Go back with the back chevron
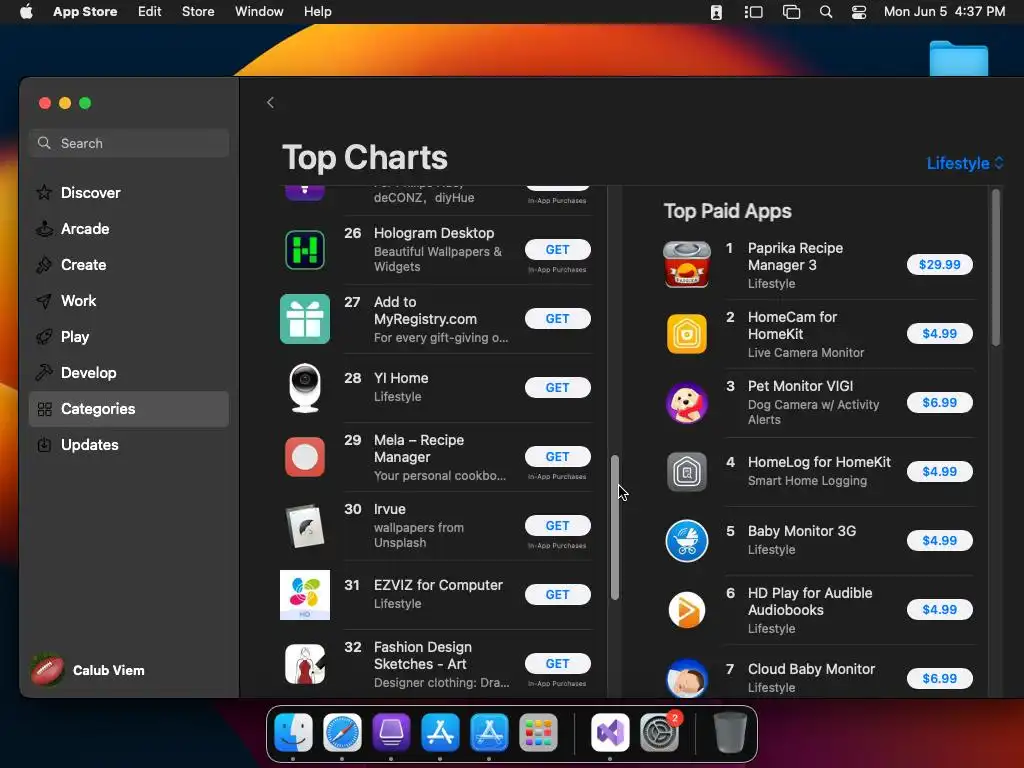Image resolution: width=1024 pixels, height=768 pixels. (270, 103)
